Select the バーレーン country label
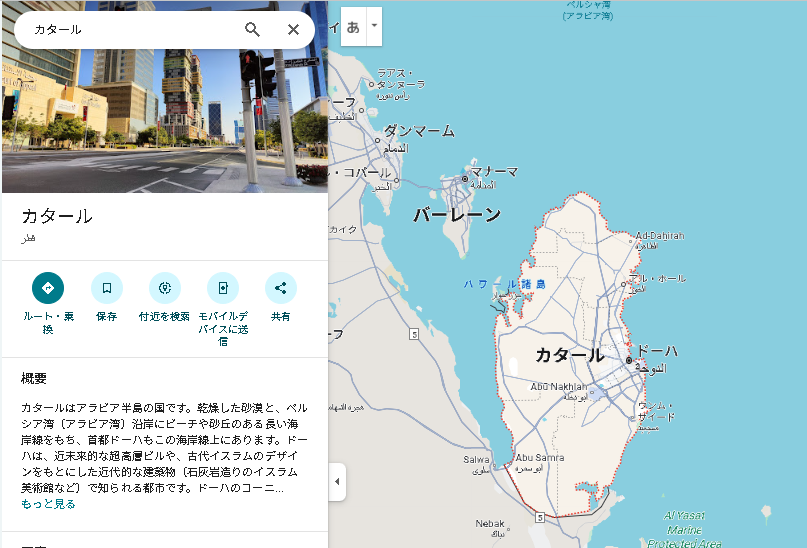Screen dimensions: 807x548 pos(457,214)
